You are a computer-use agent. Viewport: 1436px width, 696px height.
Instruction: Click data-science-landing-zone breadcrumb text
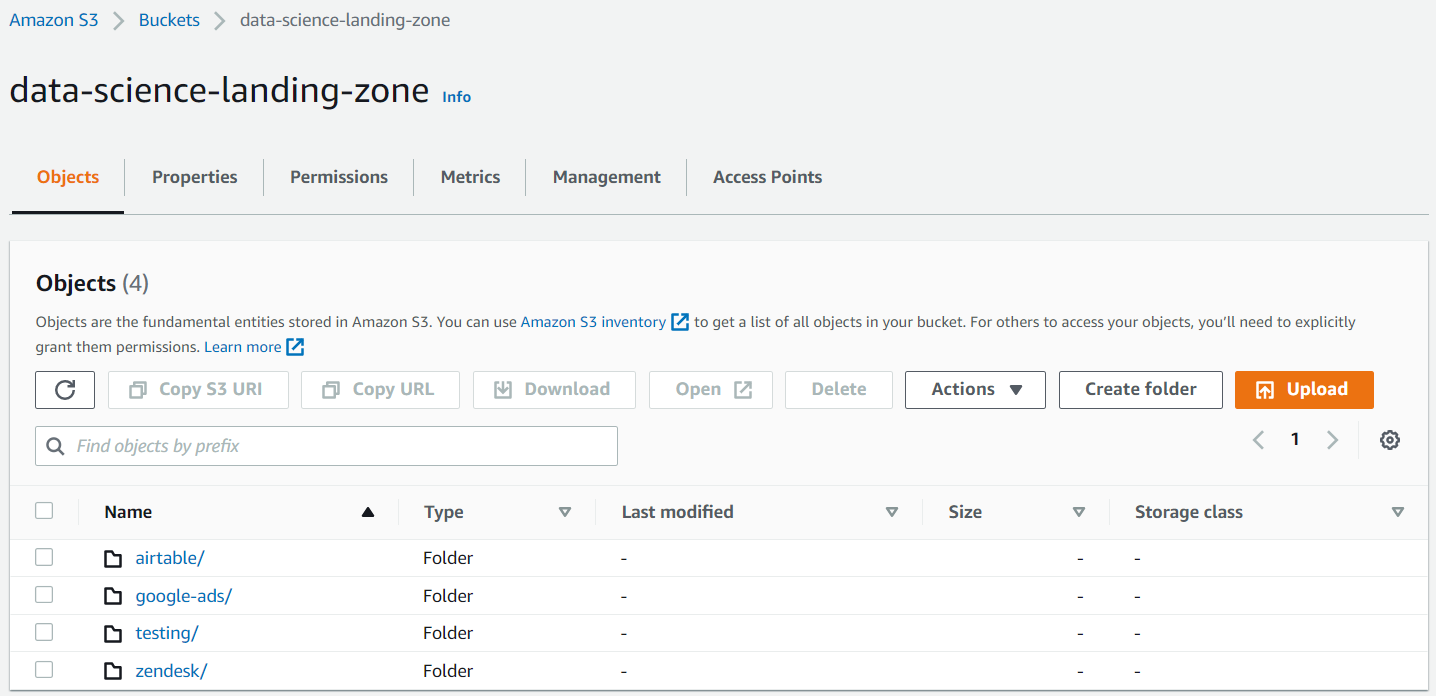pos(345,20)
